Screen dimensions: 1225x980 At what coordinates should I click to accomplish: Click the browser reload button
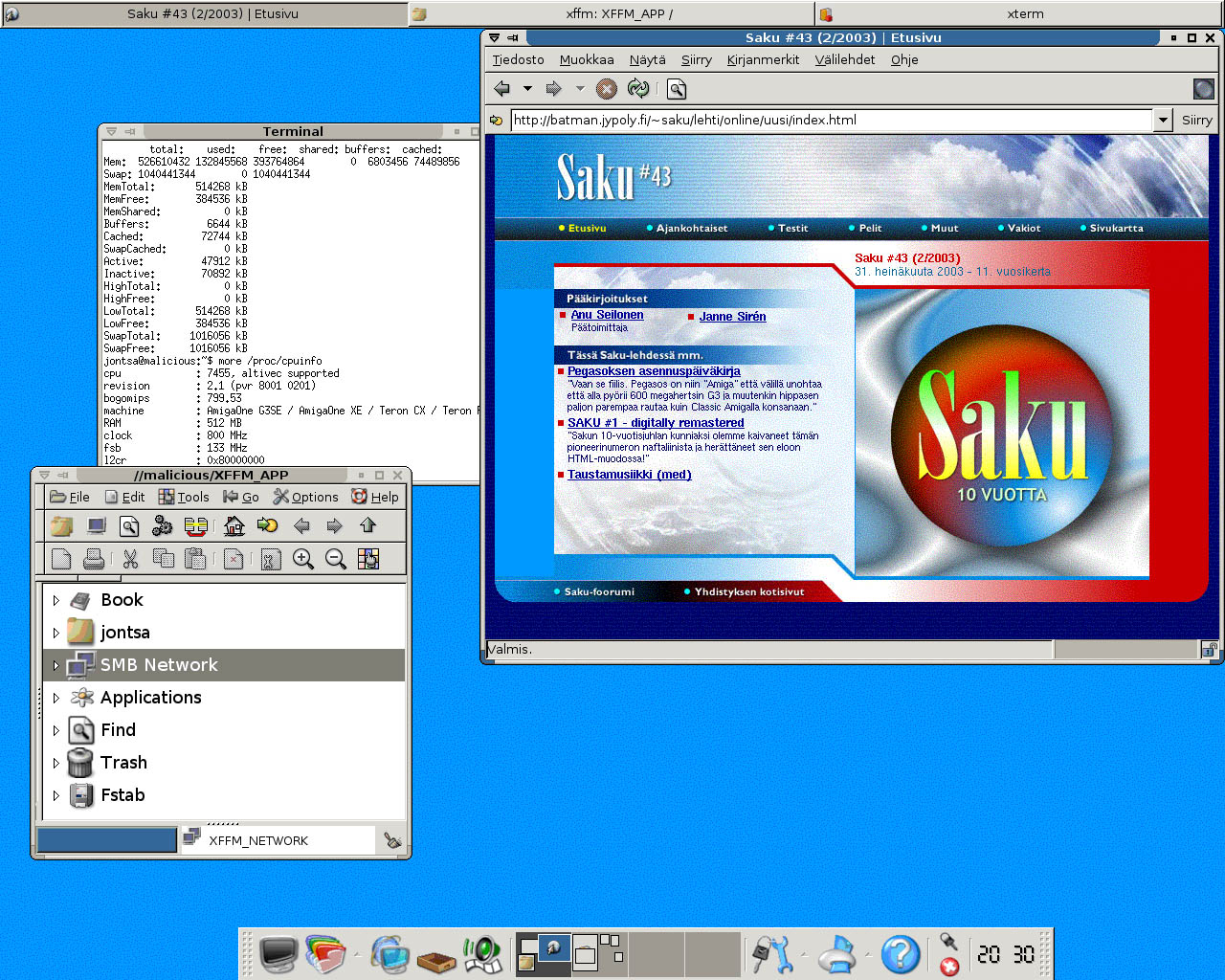pos(638,89)
